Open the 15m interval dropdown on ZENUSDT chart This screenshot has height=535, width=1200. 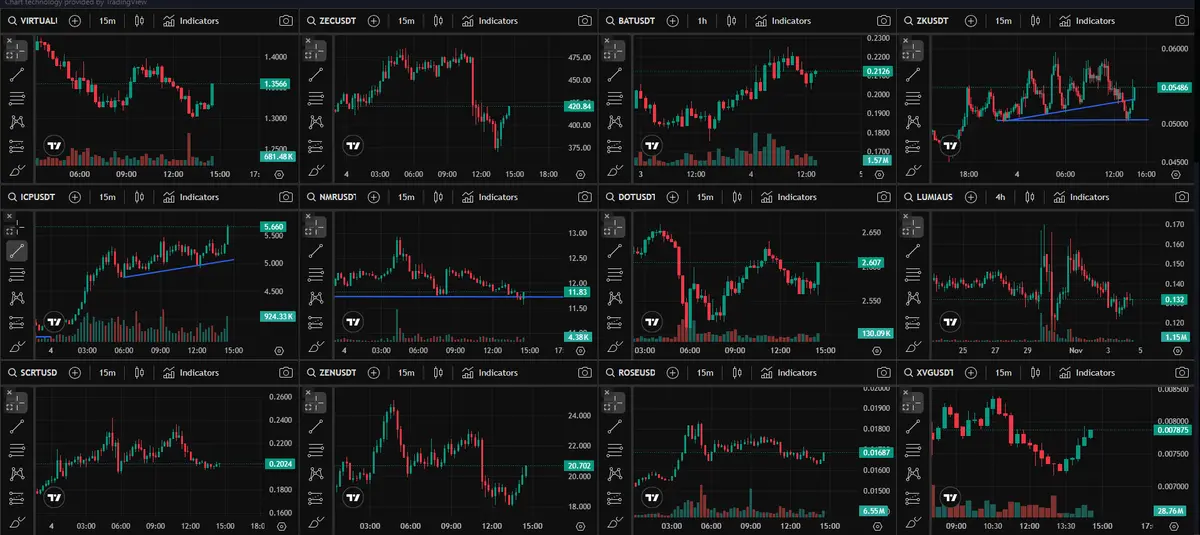pyautogui.click(x=406, y=373)
